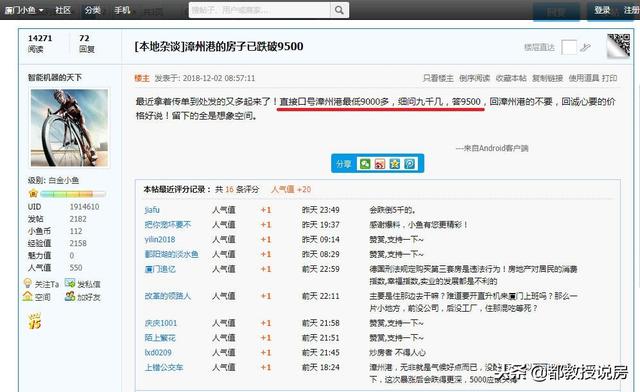
Task: Click the 关注Ta lightbulb icon
Action: (28, 283)
